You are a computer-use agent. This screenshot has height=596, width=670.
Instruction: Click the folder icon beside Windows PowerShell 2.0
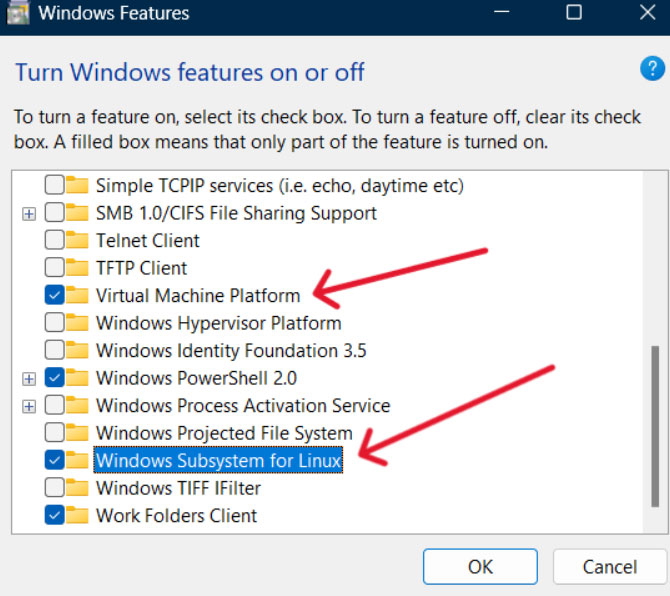click(77, 378)
